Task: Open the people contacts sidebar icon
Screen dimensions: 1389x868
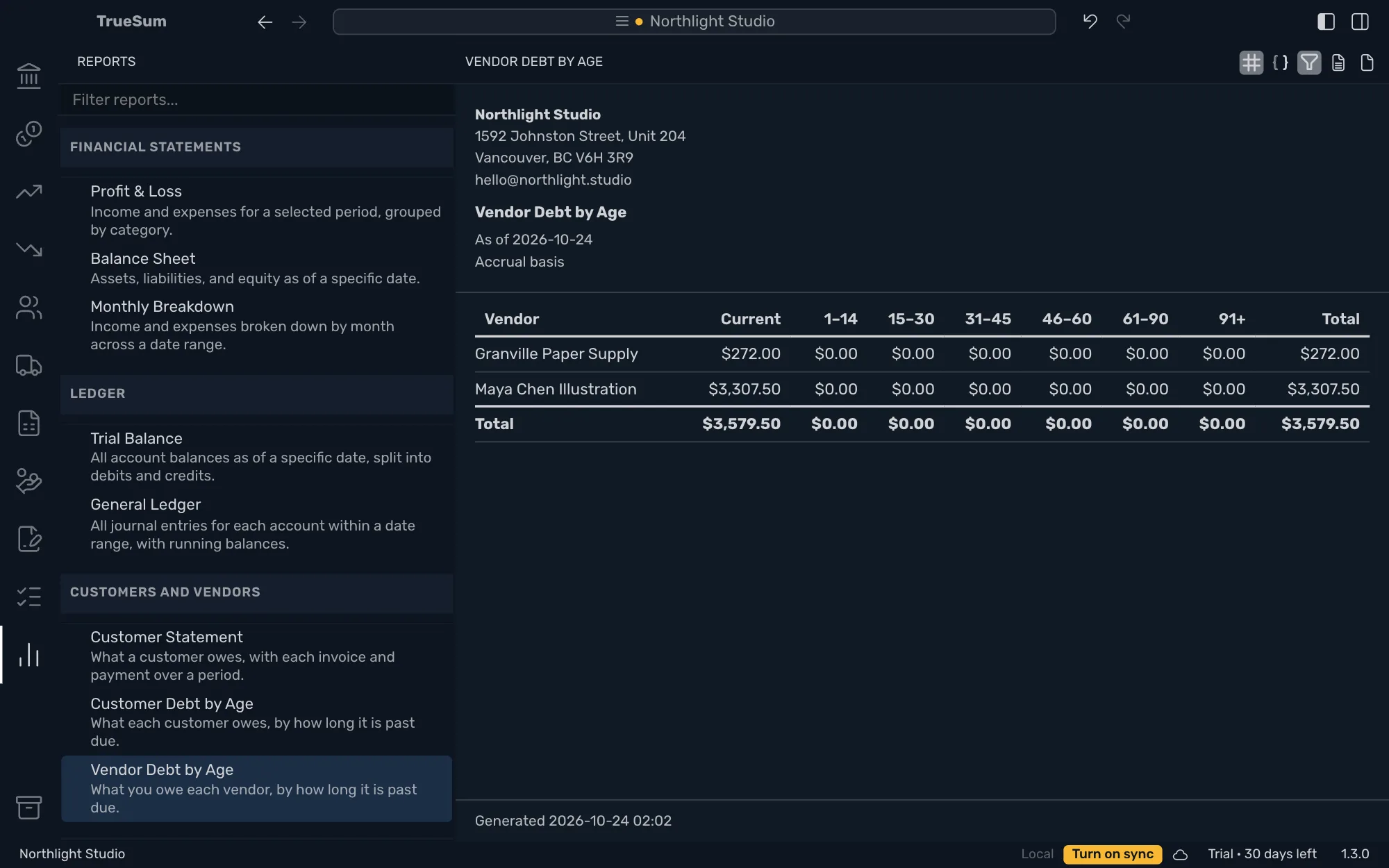Action: point(28,307)
